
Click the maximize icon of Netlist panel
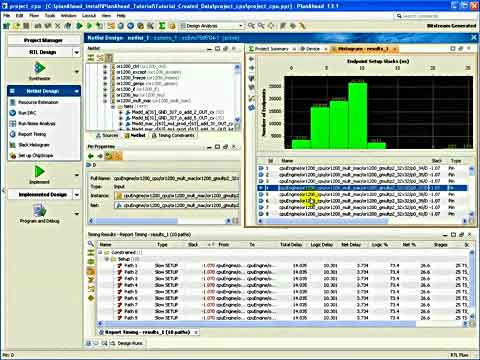coord(217,49)
